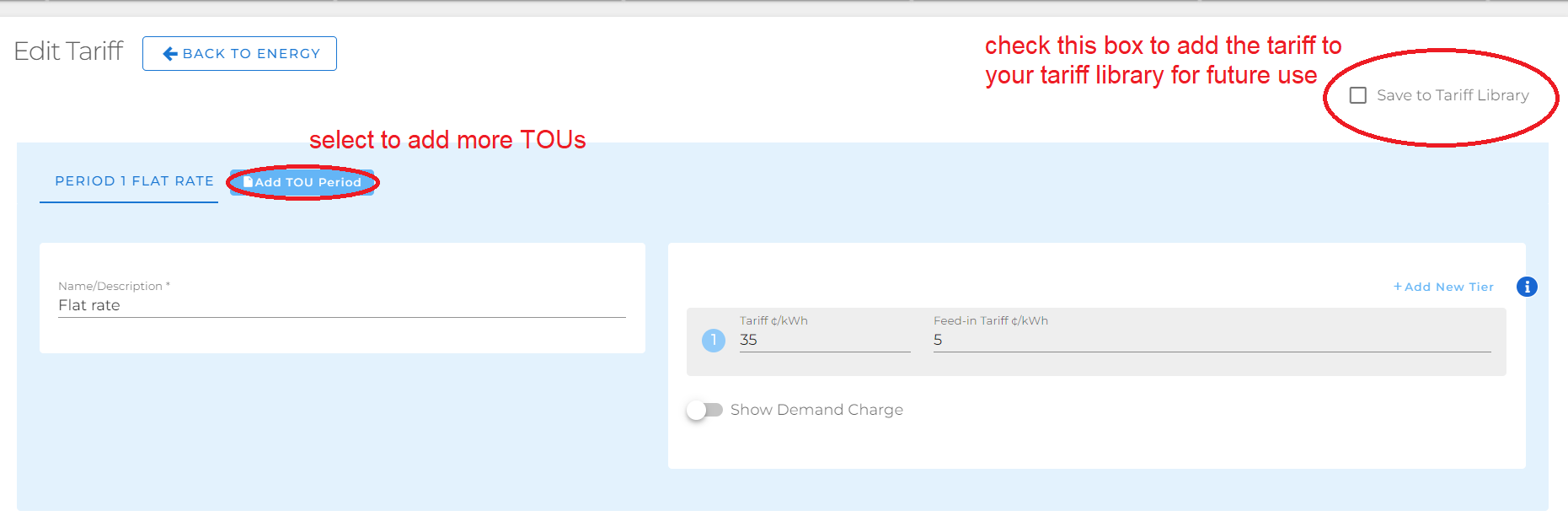Image resolution: width=1568 pixels, height=516 pixels.
Task: Enable the Show Demand Charge toggle
Action: [x=704, y=410]
